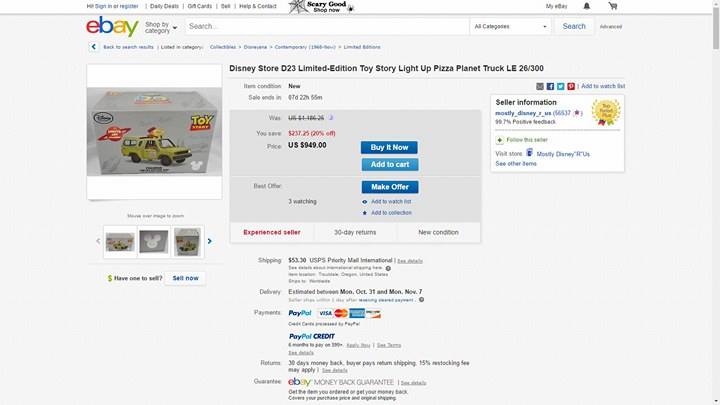Open the Daily Deals menu item
The height and width of the screenshot is (405, 720).
click(x=164, y=6)
